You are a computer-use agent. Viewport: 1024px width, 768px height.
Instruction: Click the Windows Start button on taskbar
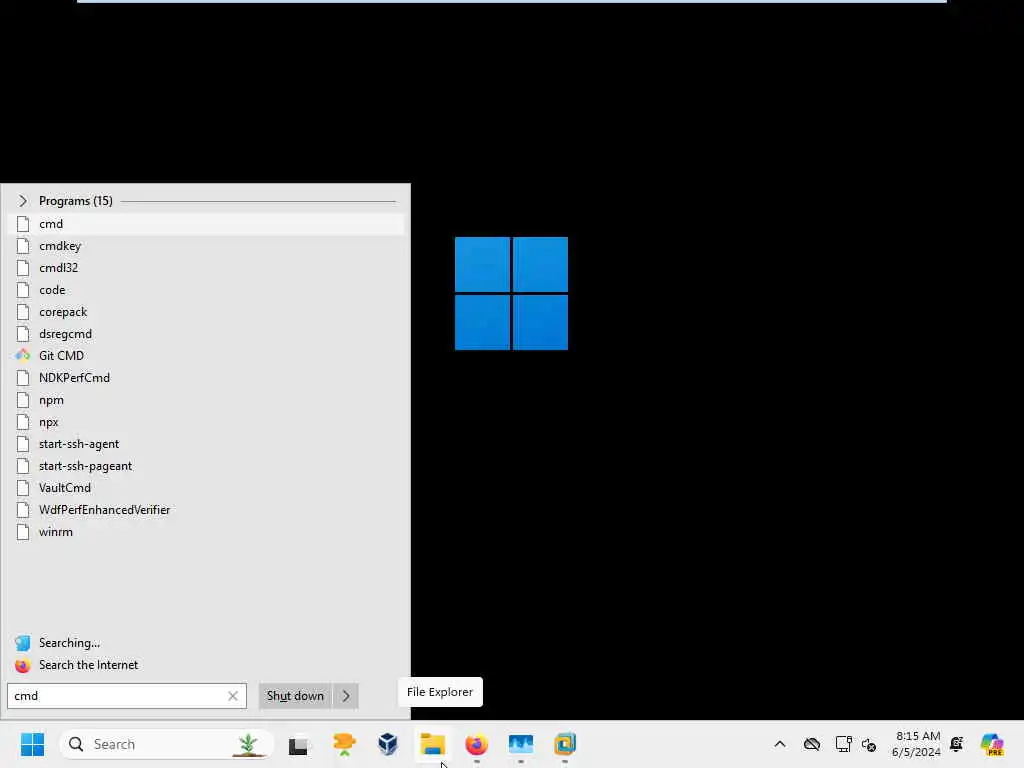point(32,744)
